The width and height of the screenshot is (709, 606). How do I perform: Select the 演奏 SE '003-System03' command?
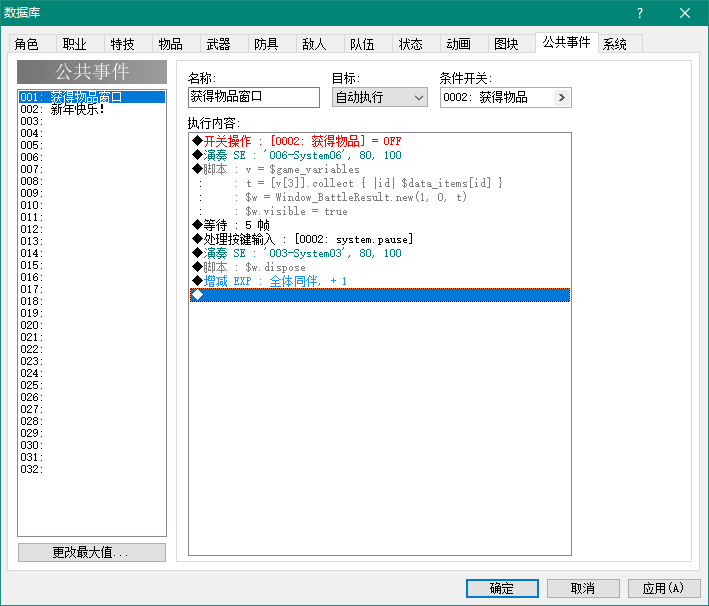coord(380,253)
